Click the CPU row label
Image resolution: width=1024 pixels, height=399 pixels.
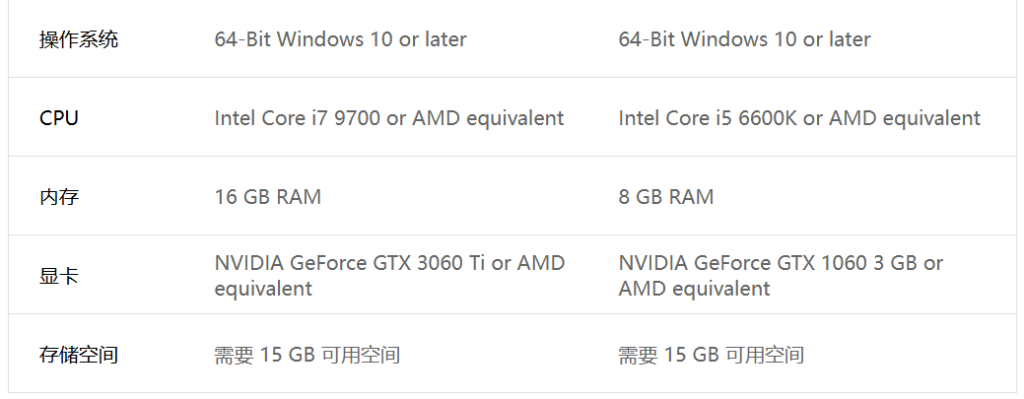tap(59, 118)
